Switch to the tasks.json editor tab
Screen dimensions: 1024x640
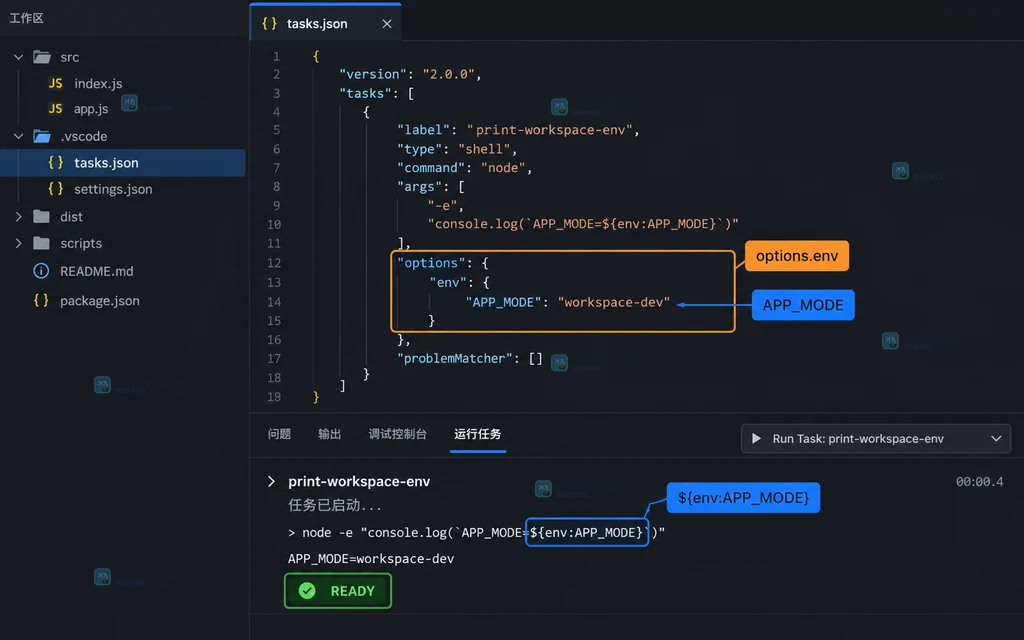pos(325,23)
